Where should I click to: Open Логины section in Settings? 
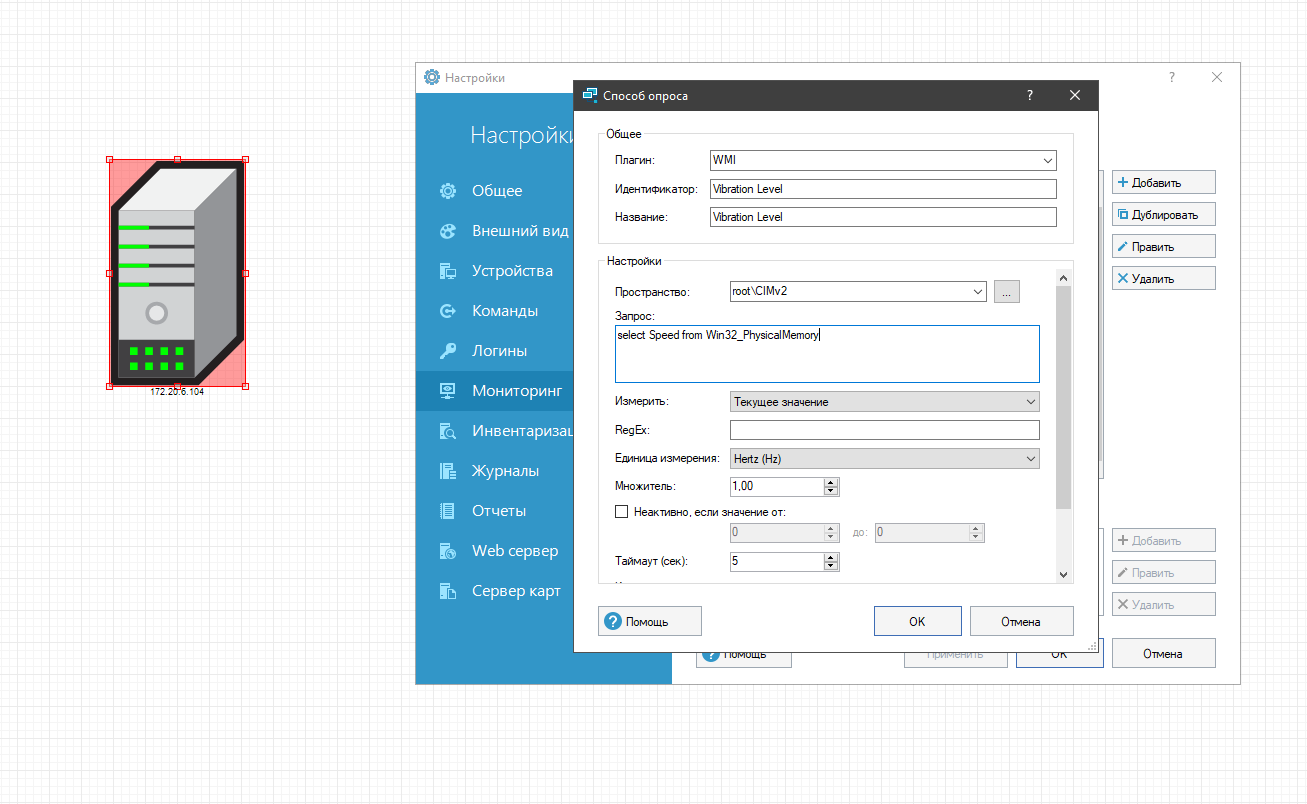tap(499, 351)
